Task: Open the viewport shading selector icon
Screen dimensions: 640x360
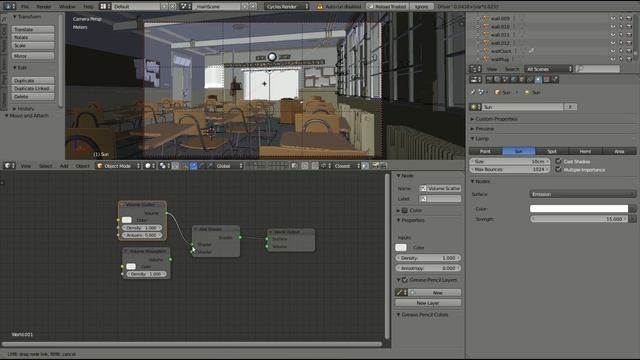Action: click(150, 166)
